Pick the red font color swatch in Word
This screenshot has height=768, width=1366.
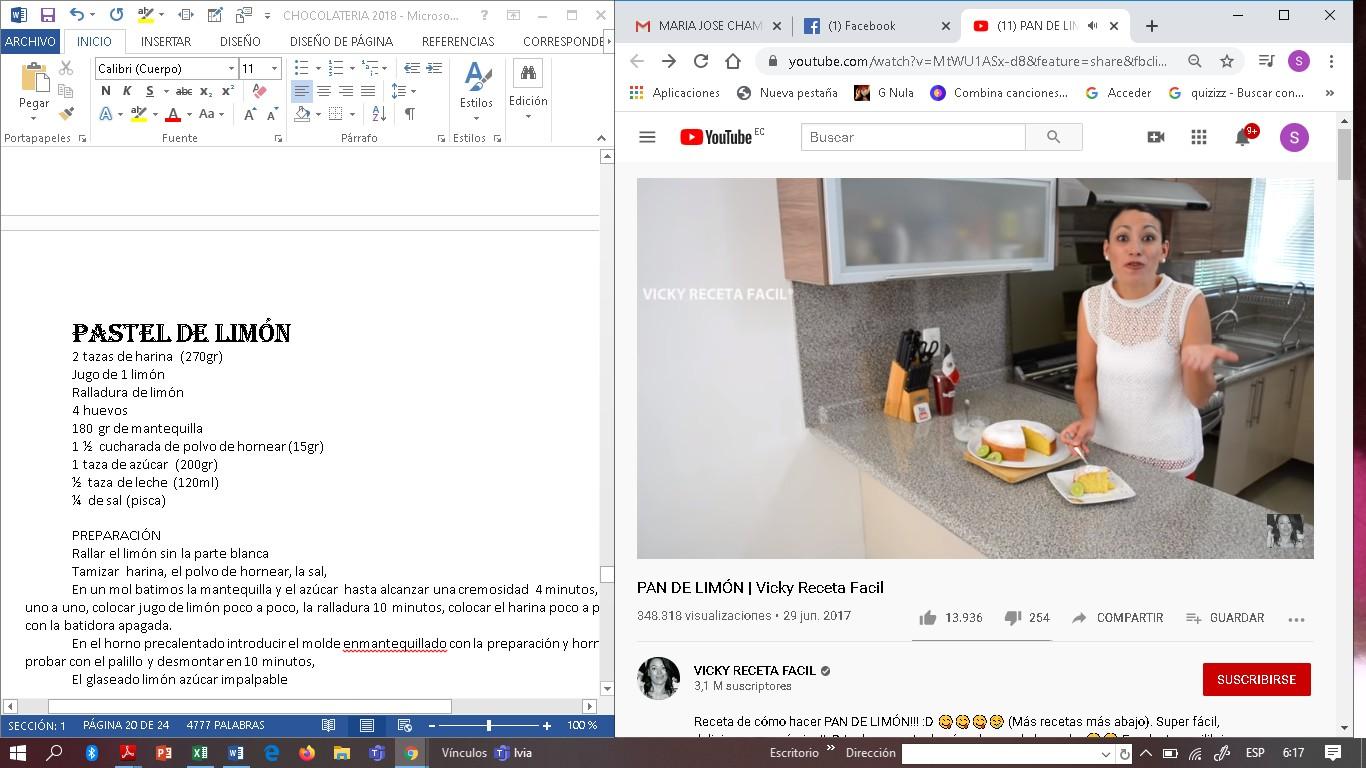click(x=173, y=114)
